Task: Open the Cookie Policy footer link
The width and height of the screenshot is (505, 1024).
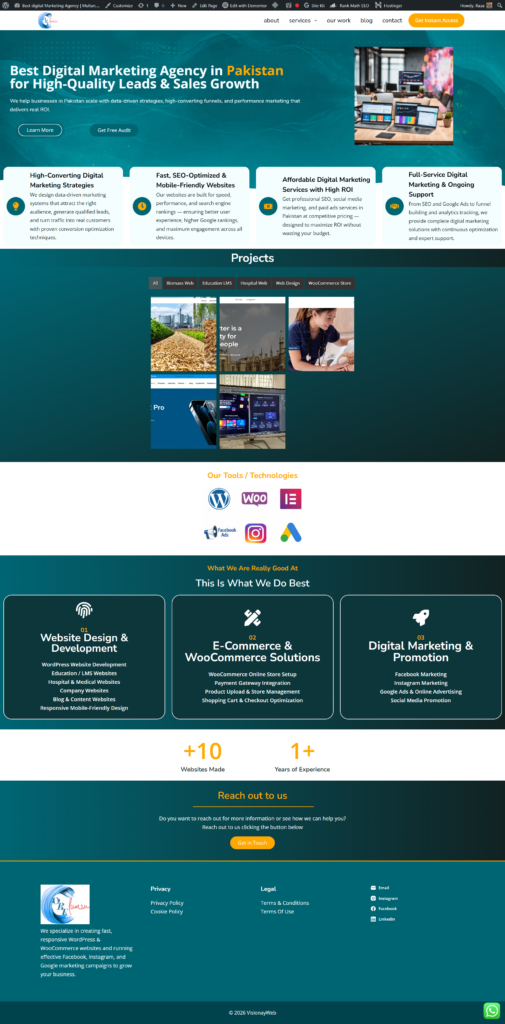Action: [167, 912]
